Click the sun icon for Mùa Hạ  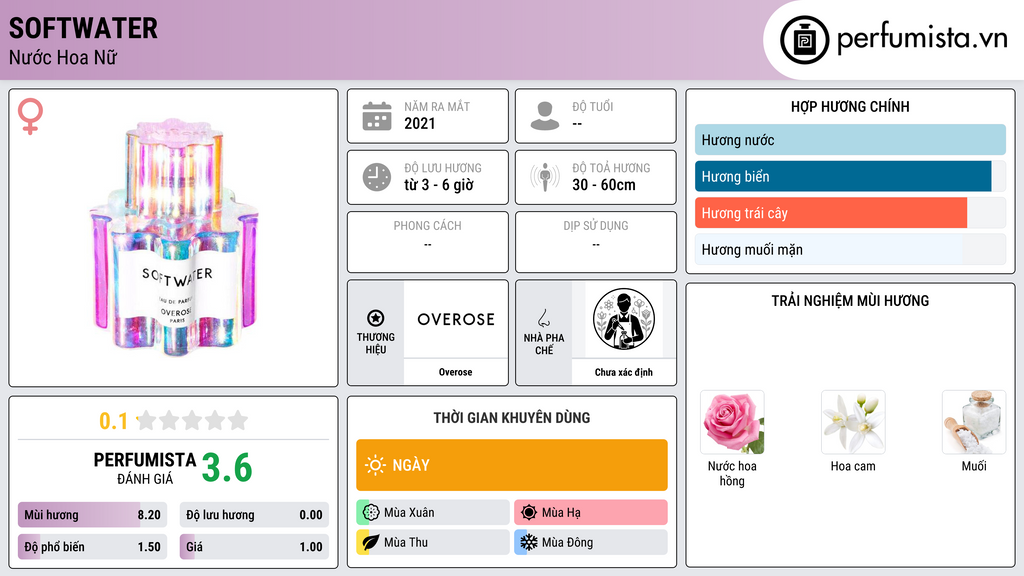[529, 513]
